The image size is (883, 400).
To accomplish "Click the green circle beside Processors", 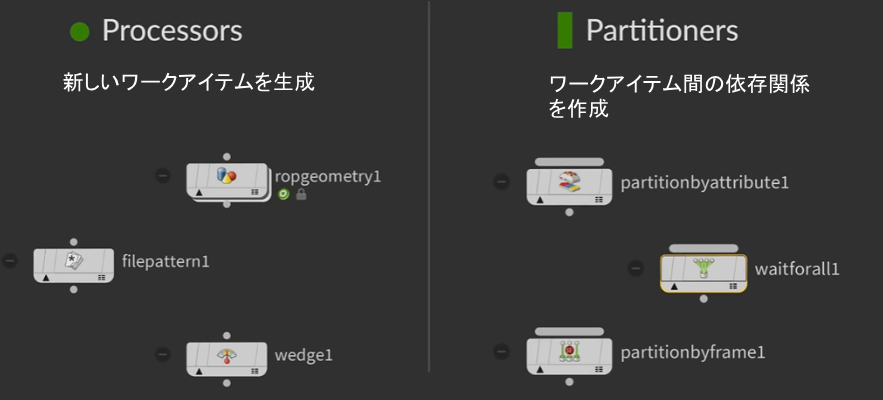I will point(80,32).
